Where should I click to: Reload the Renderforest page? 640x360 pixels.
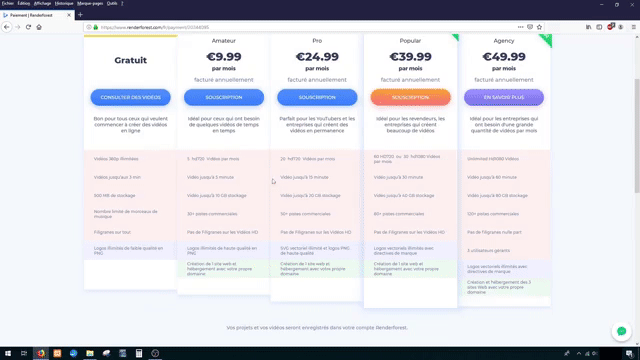[x=28, y=27]
